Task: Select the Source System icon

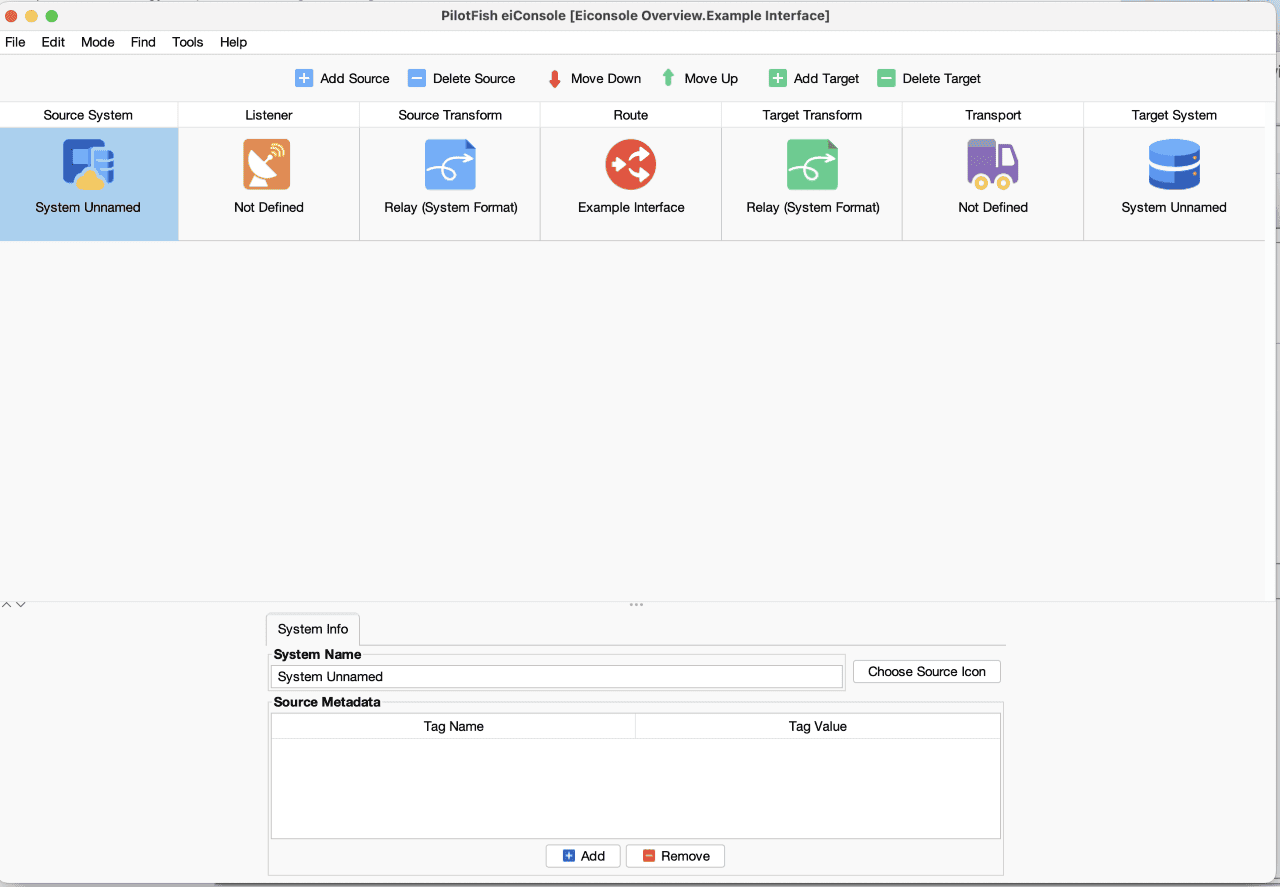Action: point(88,164)
